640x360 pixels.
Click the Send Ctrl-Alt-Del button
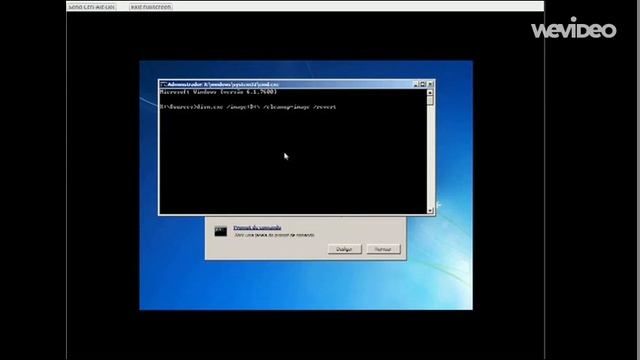coord(91,7)
